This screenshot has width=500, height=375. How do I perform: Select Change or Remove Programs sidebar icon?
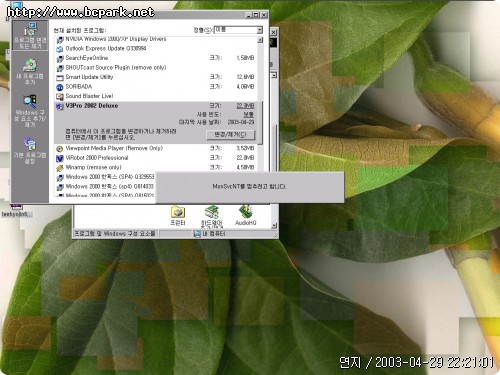point(30,36)
